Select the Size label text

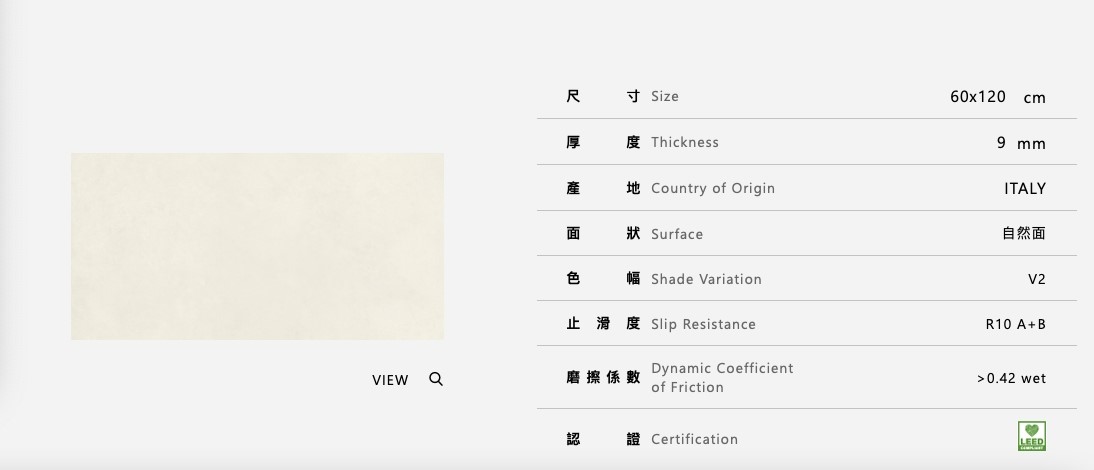(664, 96)
